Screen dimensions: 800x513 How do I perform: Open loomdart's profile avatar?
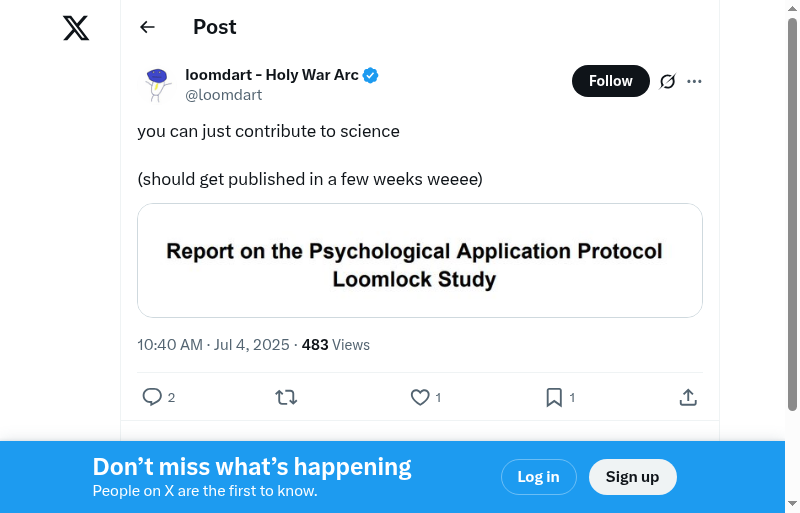point(157,85)
